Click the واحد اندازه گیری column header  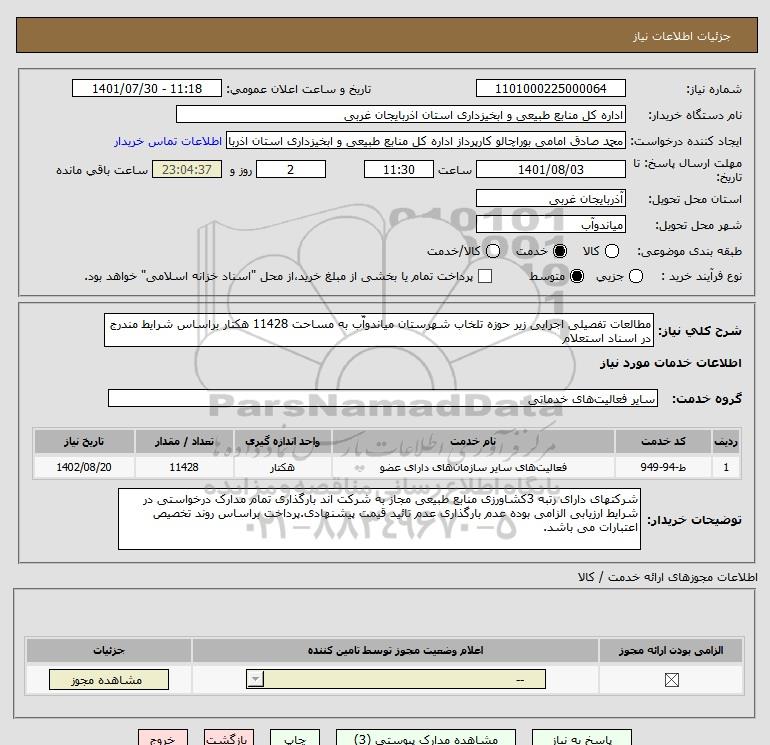point(283,441)
